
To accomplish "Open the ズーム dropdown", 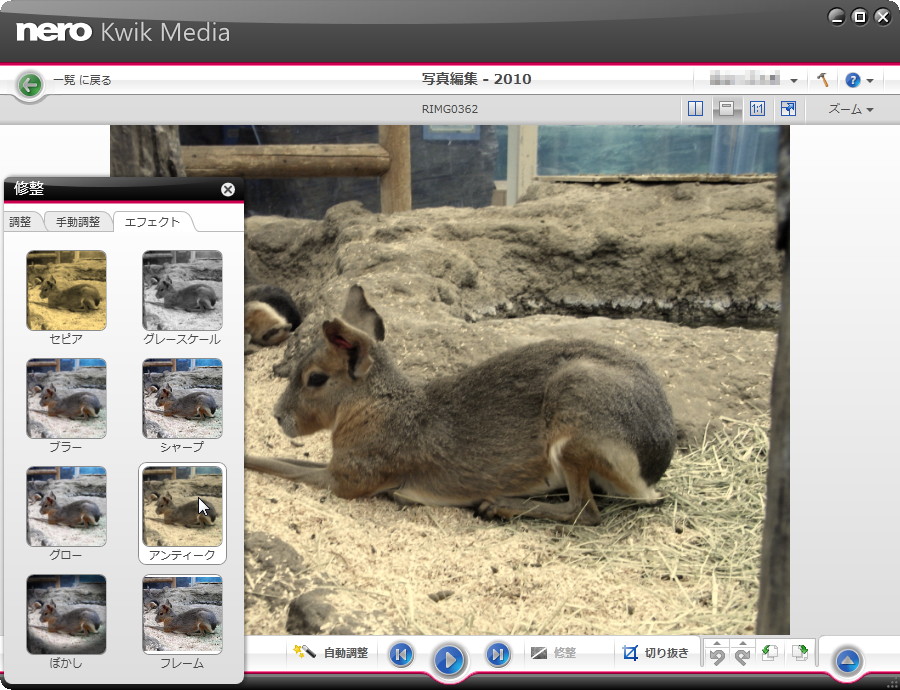I will point(851,109).
